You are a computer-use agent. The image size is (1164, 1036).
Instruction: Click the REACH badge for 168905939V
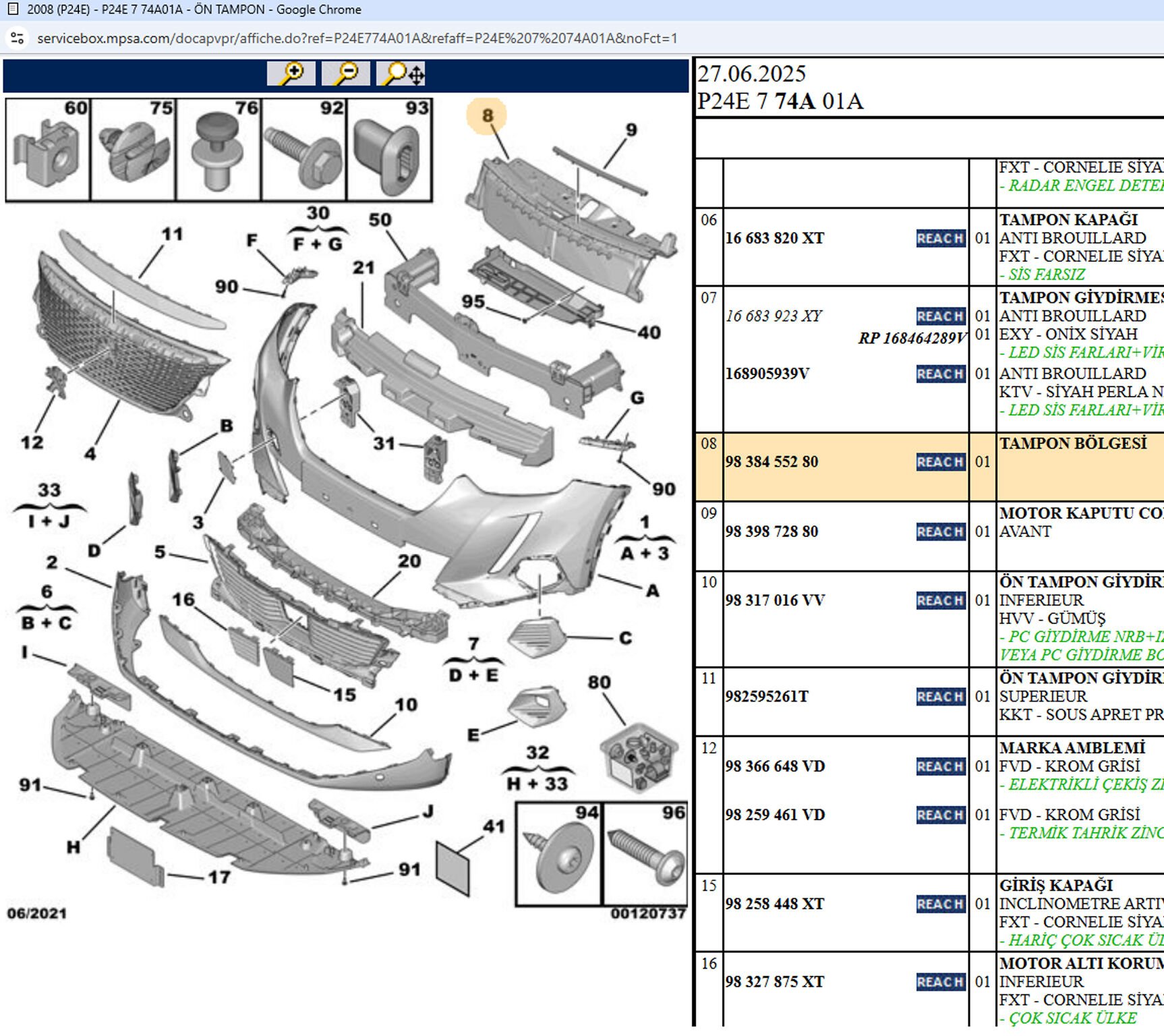(x=940, y=374)
